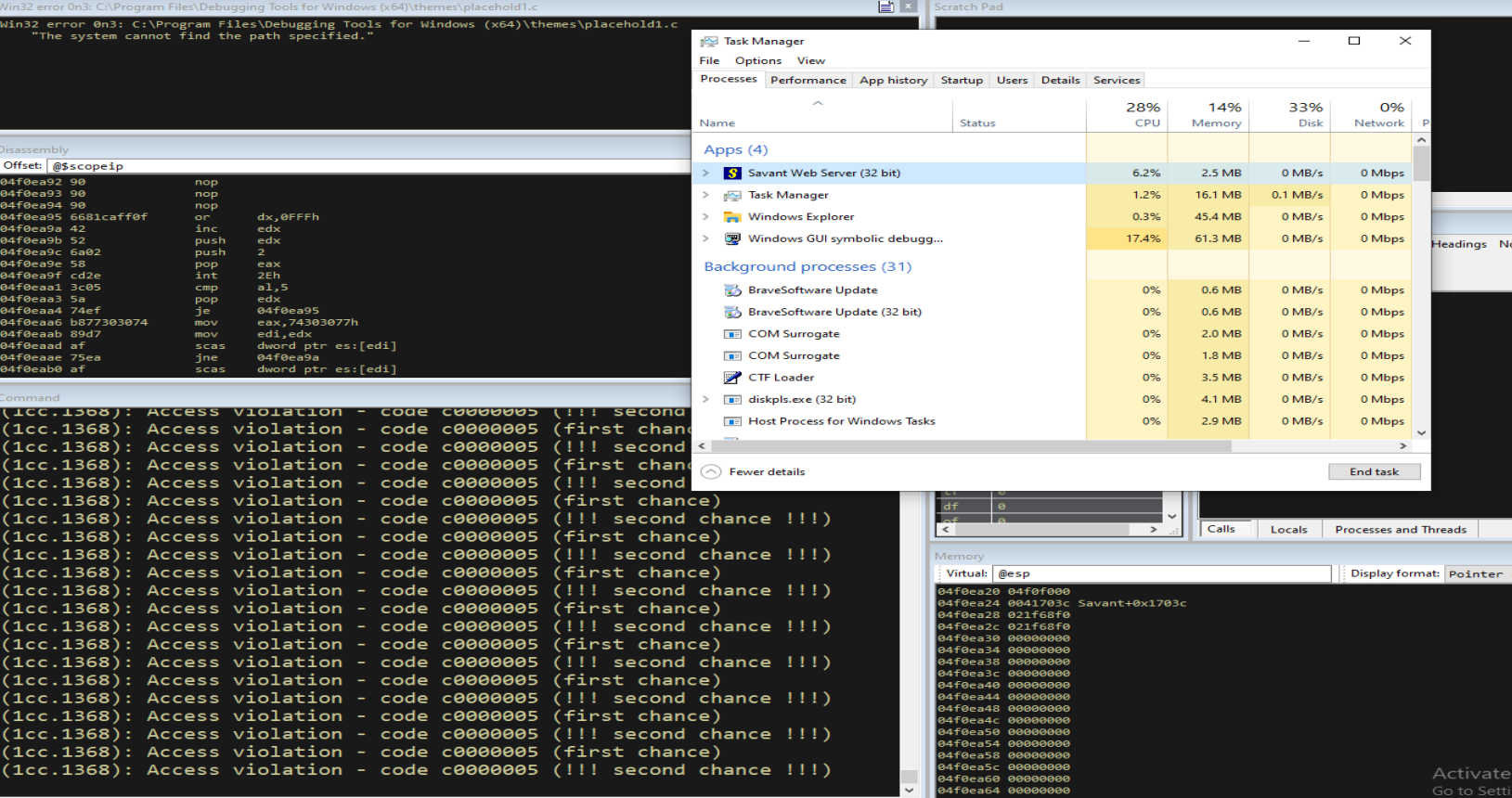Click registers pane horizontal scrollbar left arrow
This screenshot has width=1512, height=798.
[x=946, y=530]
